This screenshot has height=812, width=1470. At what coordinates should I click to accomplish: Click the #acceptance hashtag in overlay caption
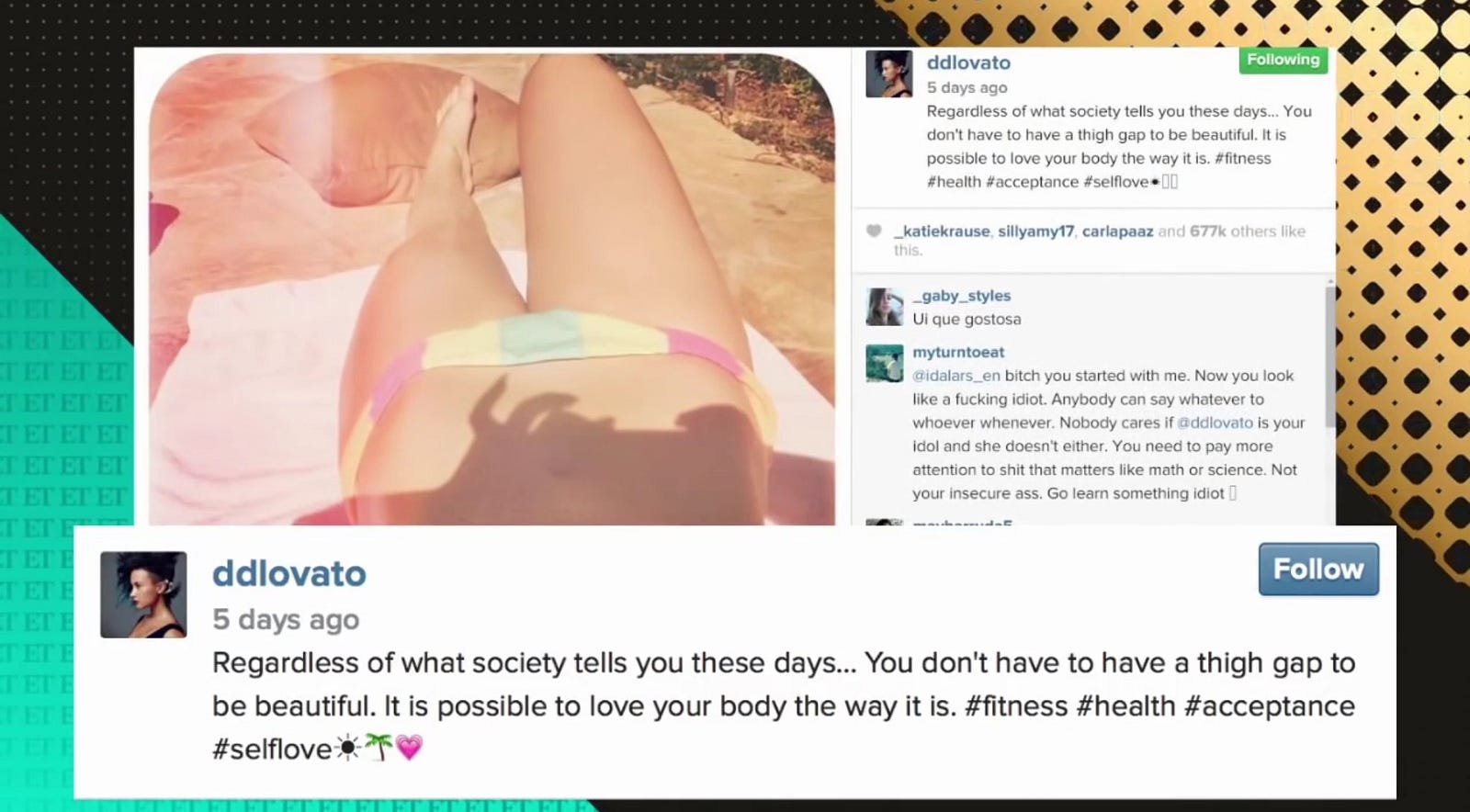1270,706
